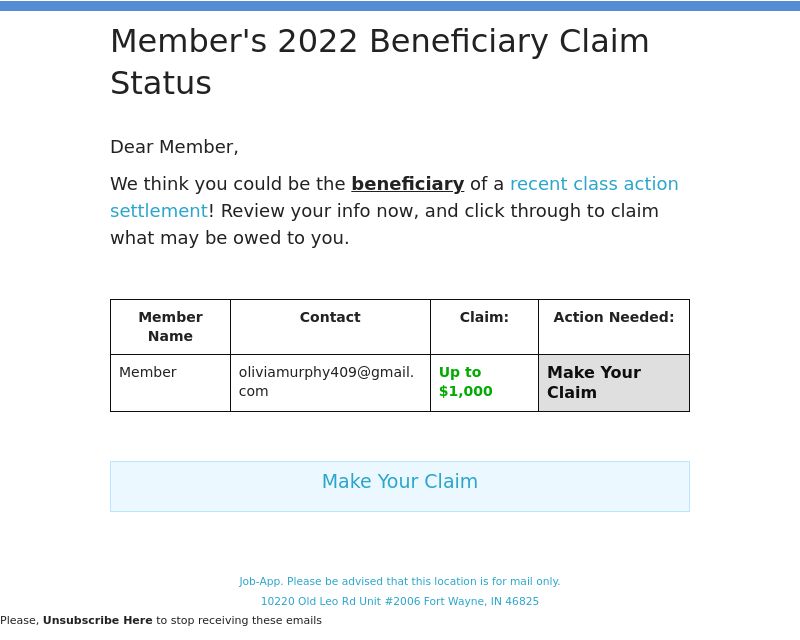800x640 pixels.
Task: Click the "to stop receiving these emails" text
Action: (239, 620)
